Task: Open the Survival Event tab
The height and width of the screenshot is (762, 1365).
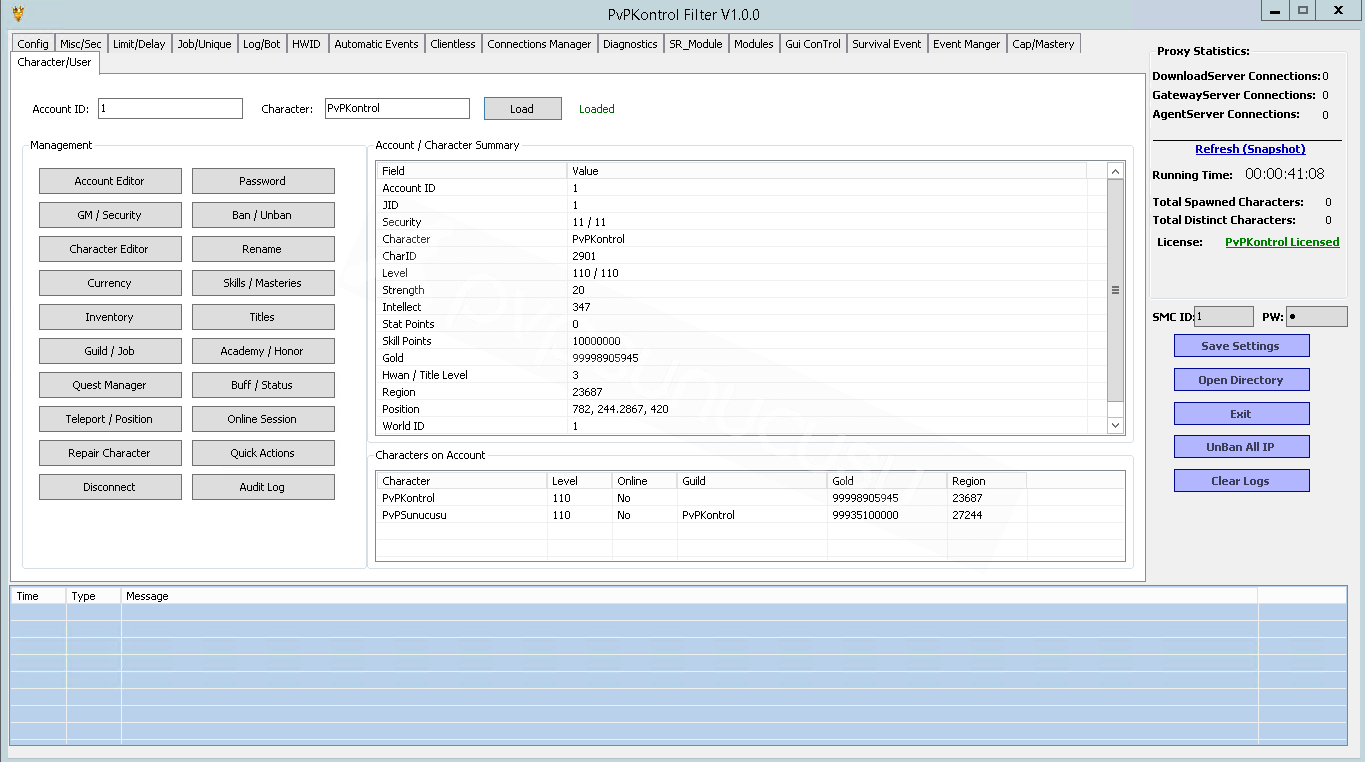Action: pos(887,44)
